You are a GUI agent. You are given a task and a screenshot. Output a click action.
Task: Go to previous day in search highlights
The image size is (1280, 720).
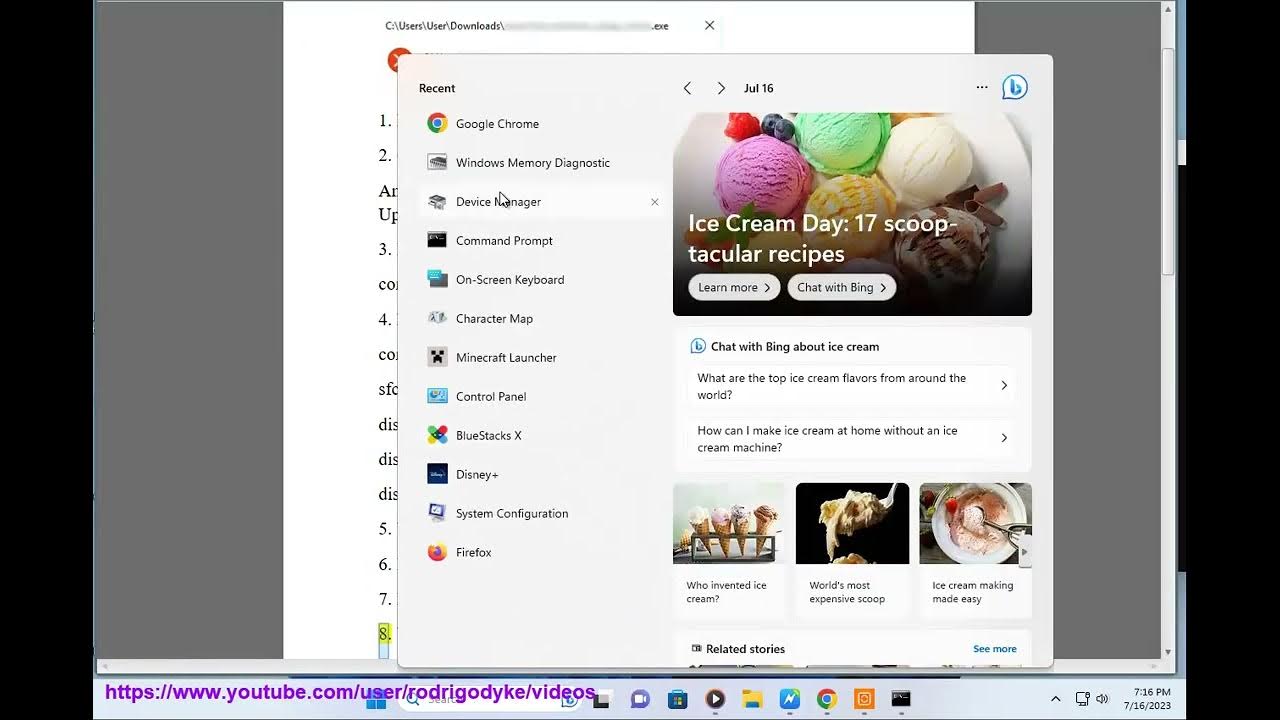tap(687, 88)
